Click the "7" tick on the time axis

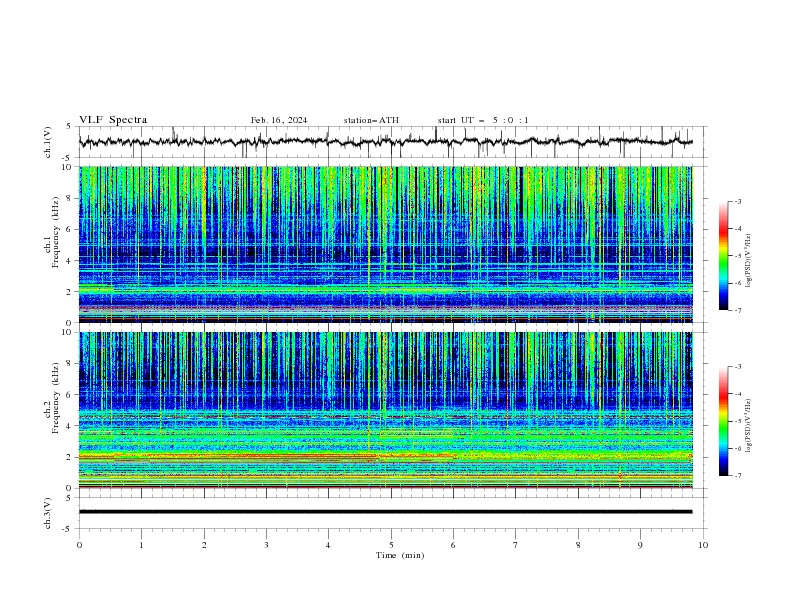click(516, 545)
